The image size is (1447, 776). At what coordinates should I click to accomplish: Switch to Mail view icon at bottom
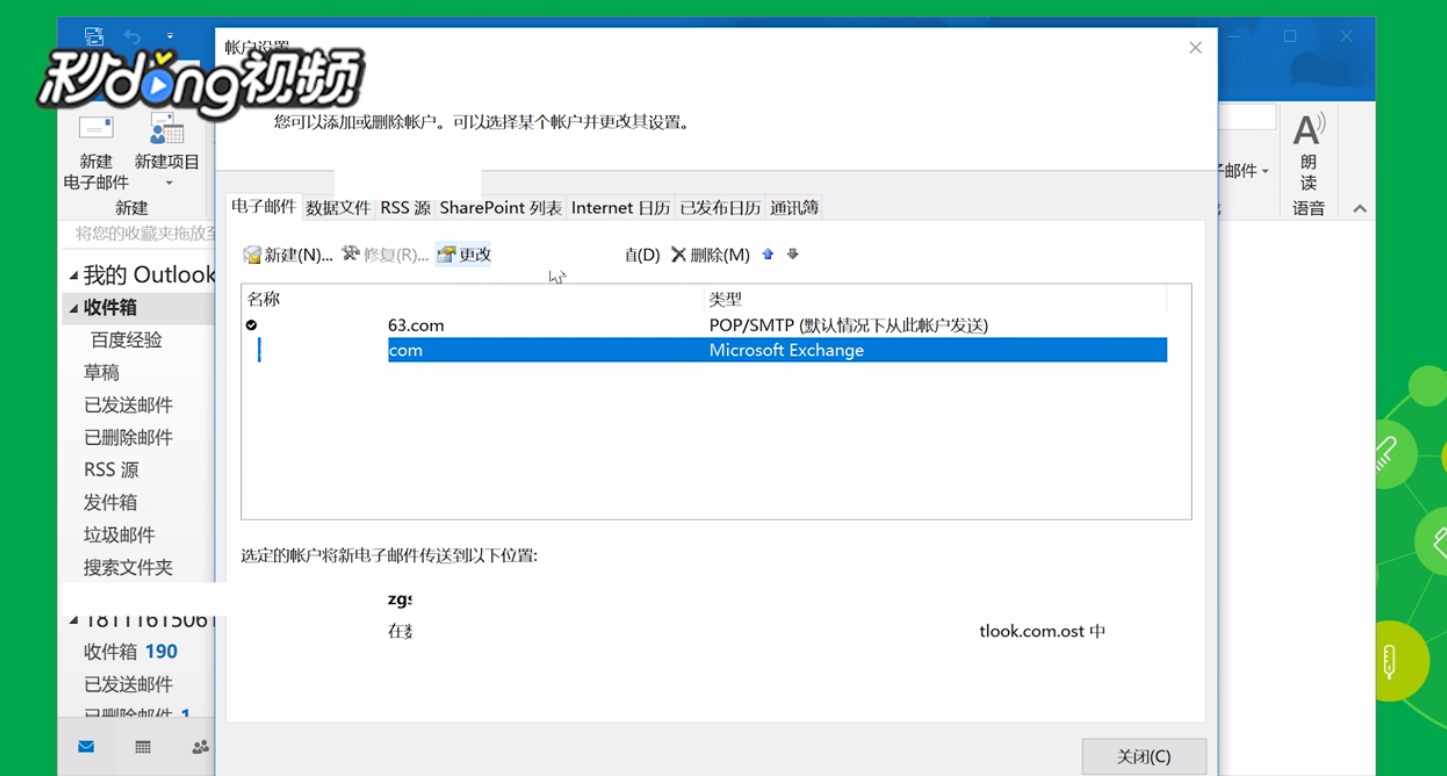[x=87, y=747]
